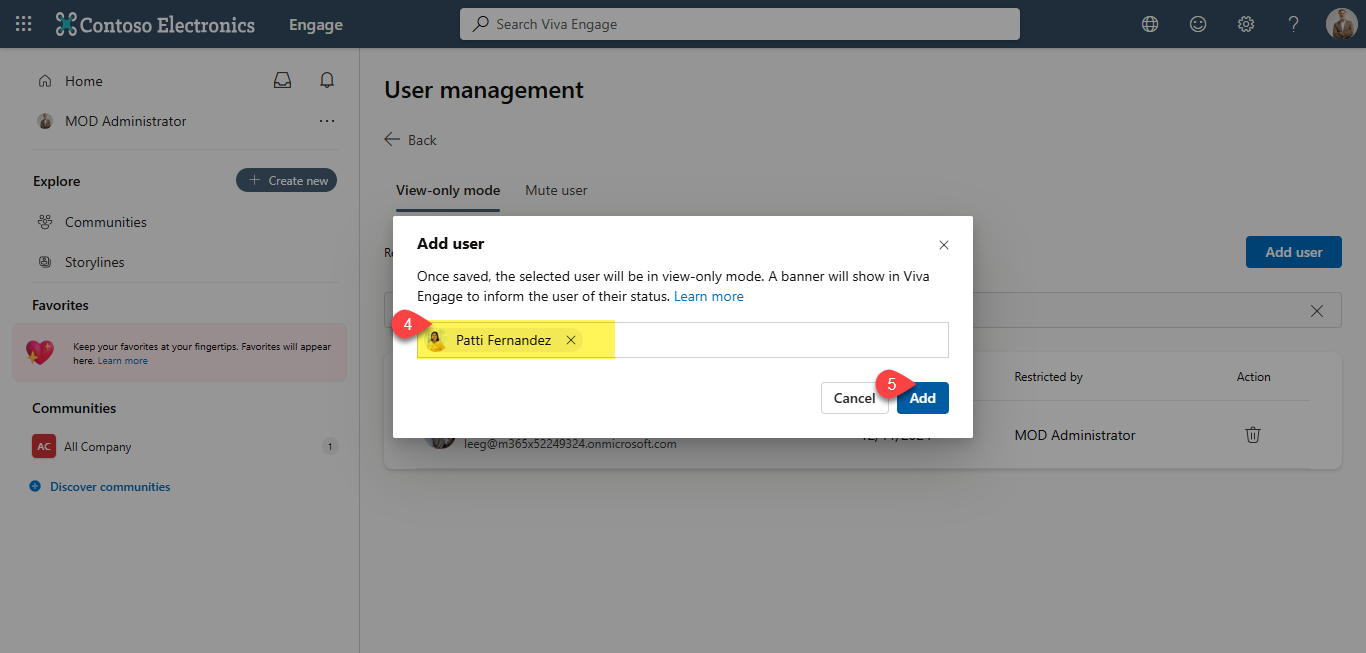Screen dimensions: 1366x653
Task: Click the Contoso Electronics logo
Action: coord(155,23)
